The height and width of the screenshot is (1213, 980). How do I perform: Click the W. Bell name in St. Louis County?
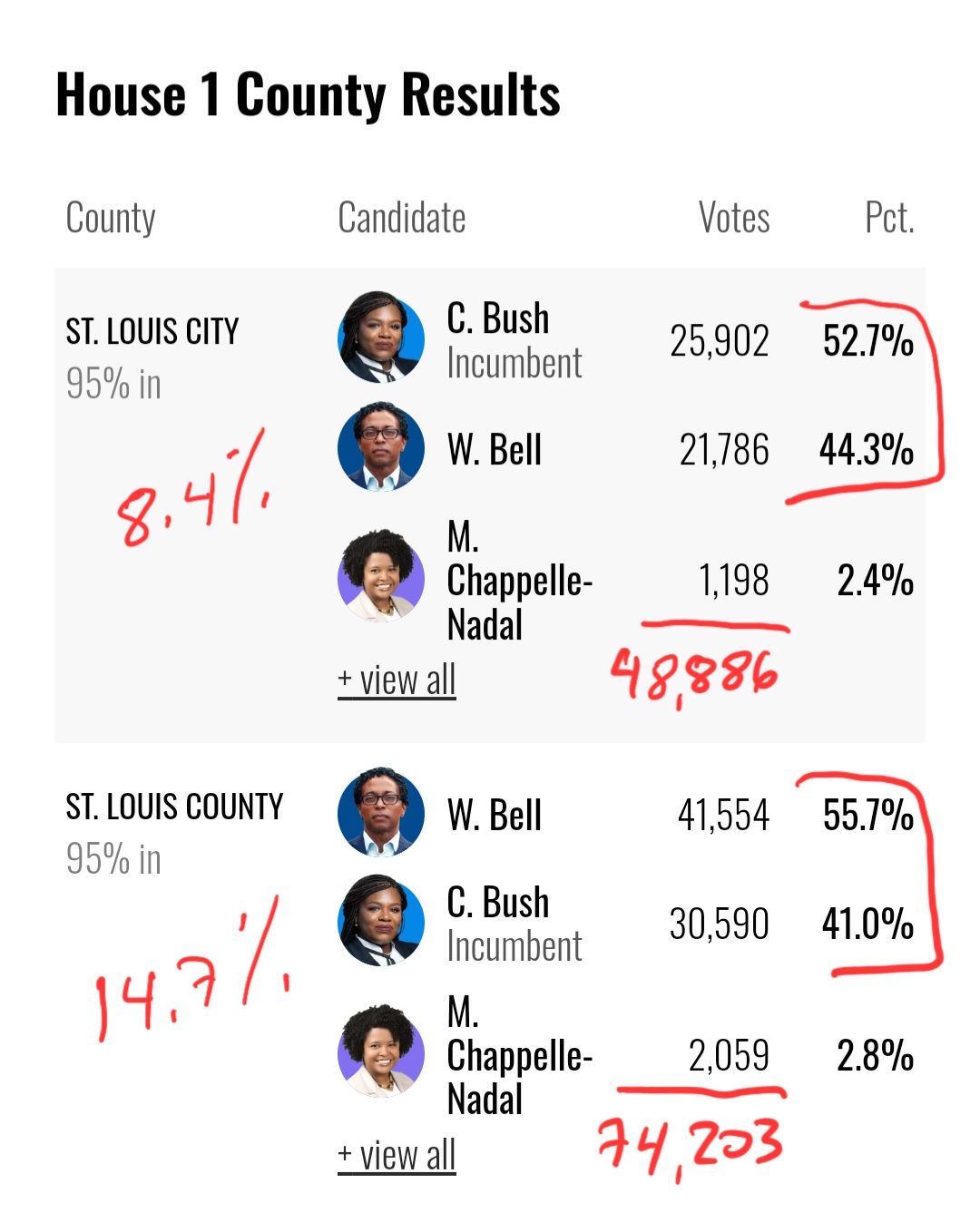[495, 815]
